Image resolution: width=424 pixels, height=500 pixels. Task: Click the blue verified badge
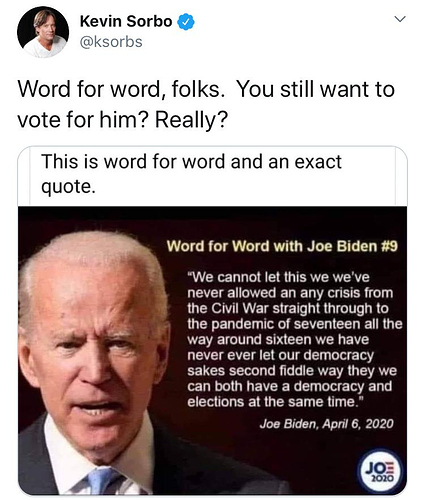click(186, 22)
